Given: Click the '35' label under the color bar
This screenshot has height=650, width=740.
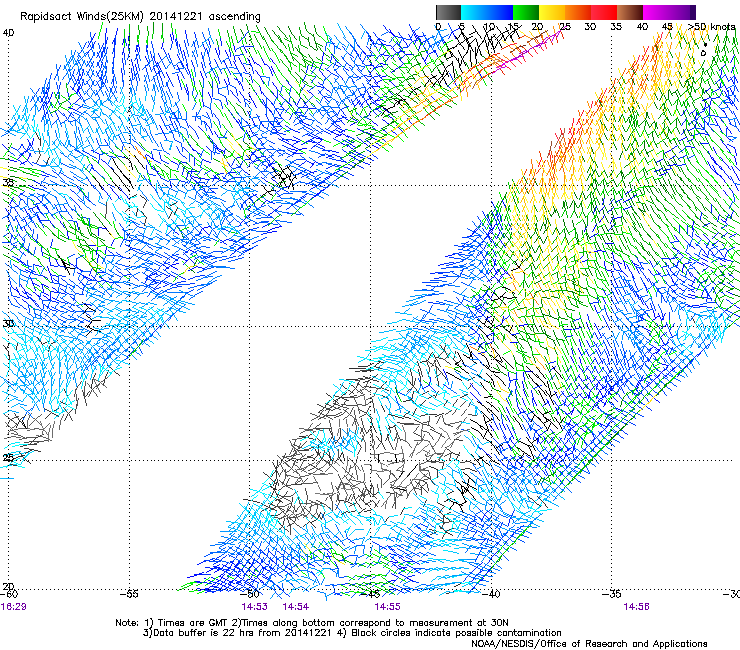Looking at the screenshot, I should (616, 27).
